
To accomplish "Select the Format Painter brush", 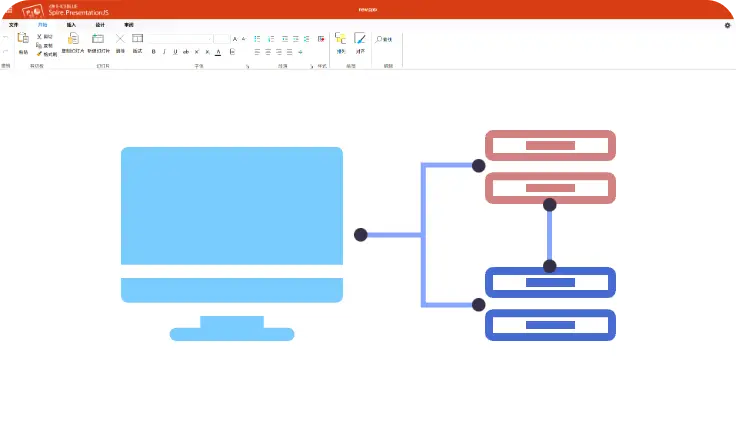I will 39,54.
